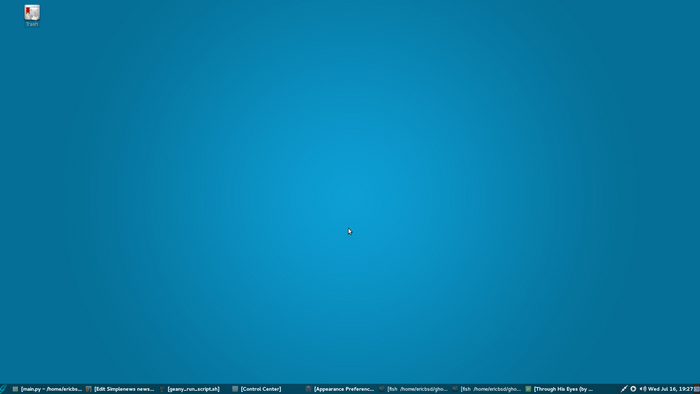The image size is (700, 394).
Task: Click the Through His Eyes entry's green icon
Action: point(528,389)
